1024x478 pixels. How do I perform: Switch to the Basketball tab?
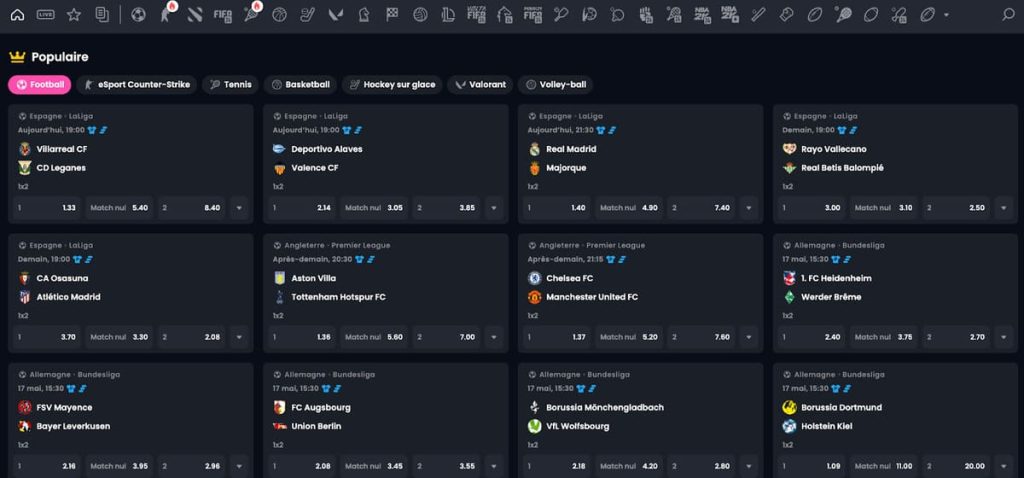tap(300, 84)
